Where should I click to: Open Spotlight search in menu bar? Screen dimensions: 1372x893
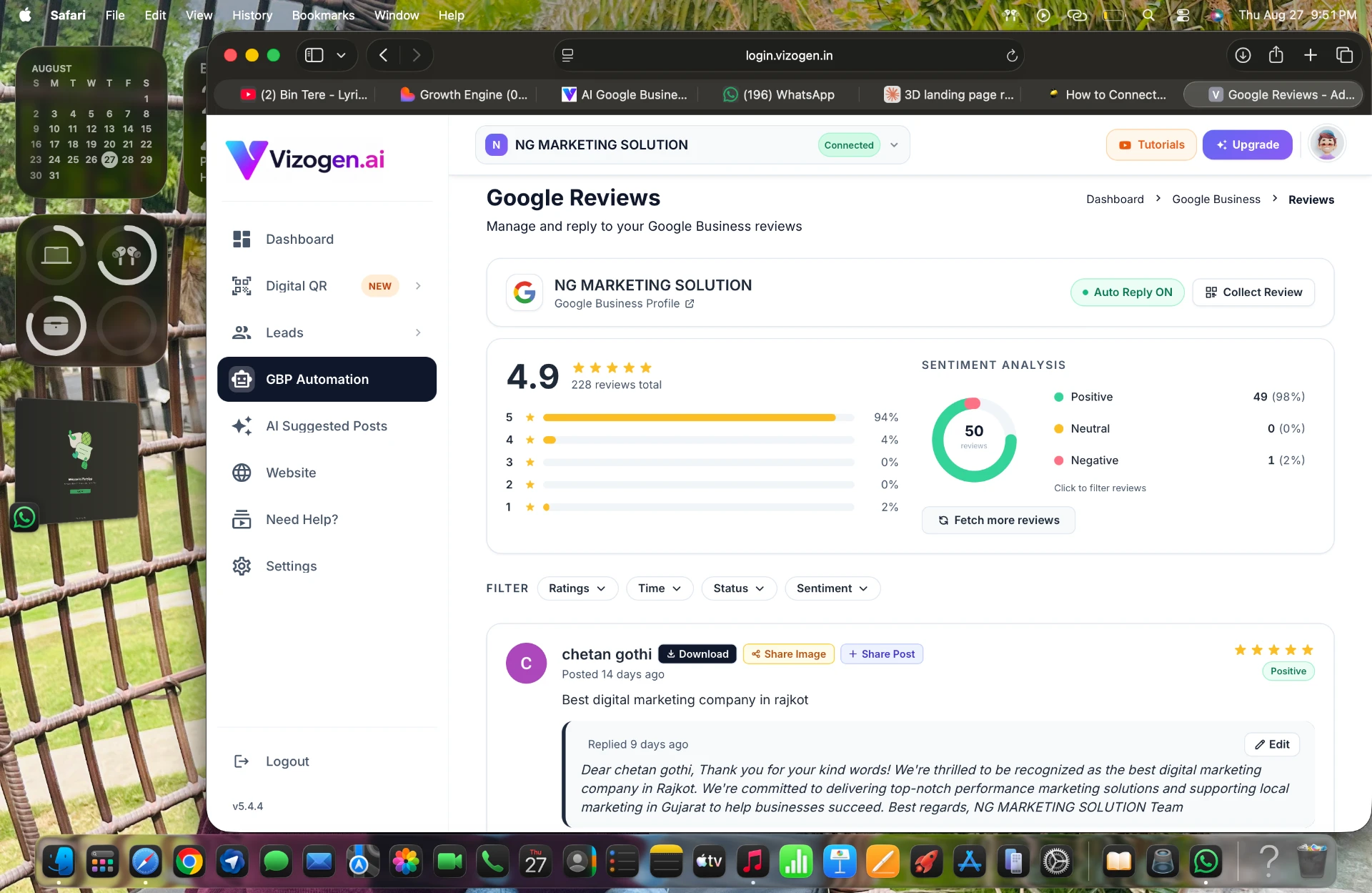[1148, 15]
